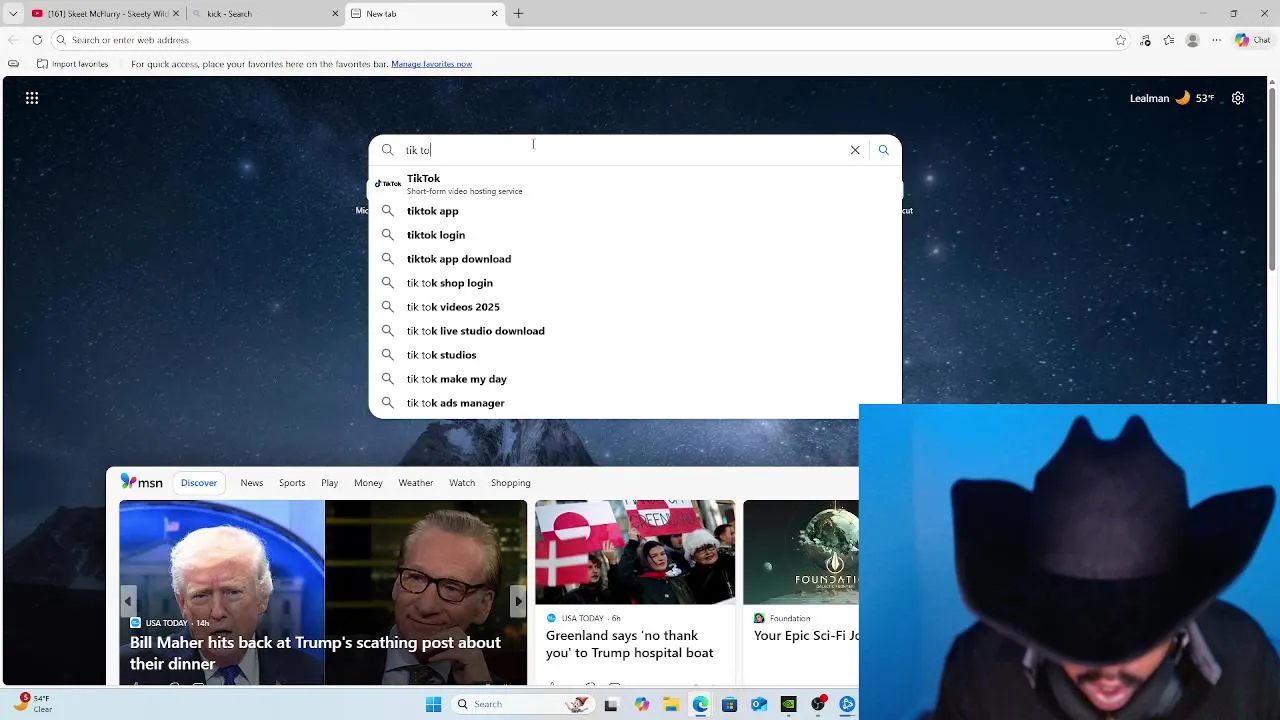Open the News feed tab

[252, 483]
